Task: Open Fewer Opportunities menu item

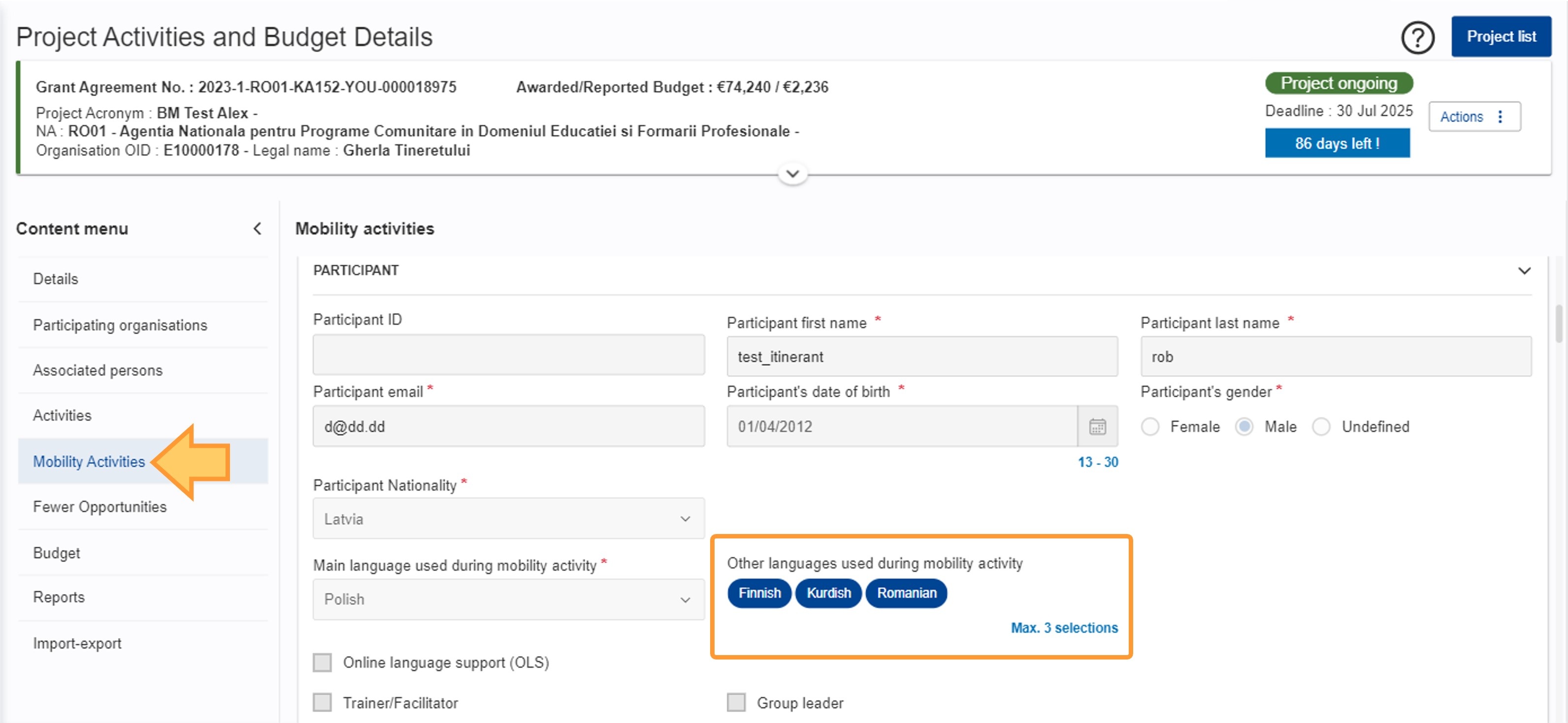Action: click(x=143, y=506)
